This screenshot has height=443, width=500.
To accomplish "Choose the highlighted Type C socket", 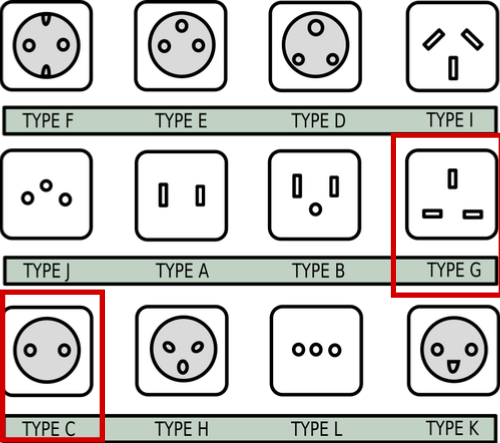I will click(47, 350).
